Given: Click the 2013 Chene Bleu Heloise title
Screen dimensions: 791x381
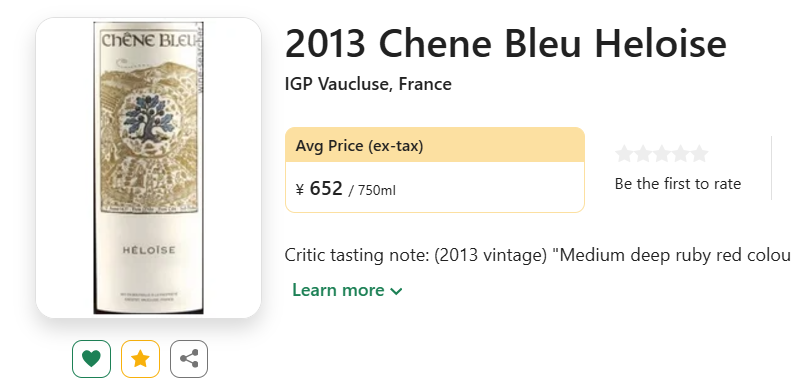Looking at the screenshot, I should click(x=505, y=43).
